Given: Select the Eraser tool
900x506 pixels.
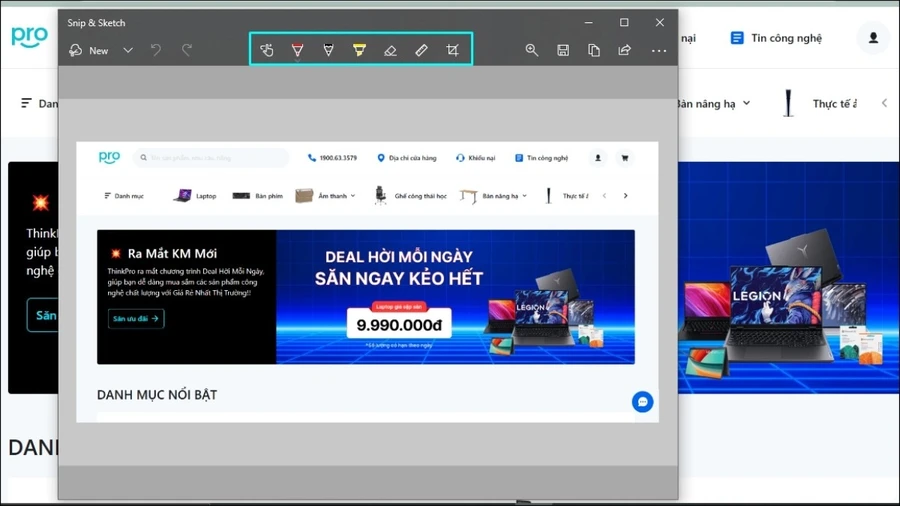Looking at the screenshot, I should [x=390, y=50].
